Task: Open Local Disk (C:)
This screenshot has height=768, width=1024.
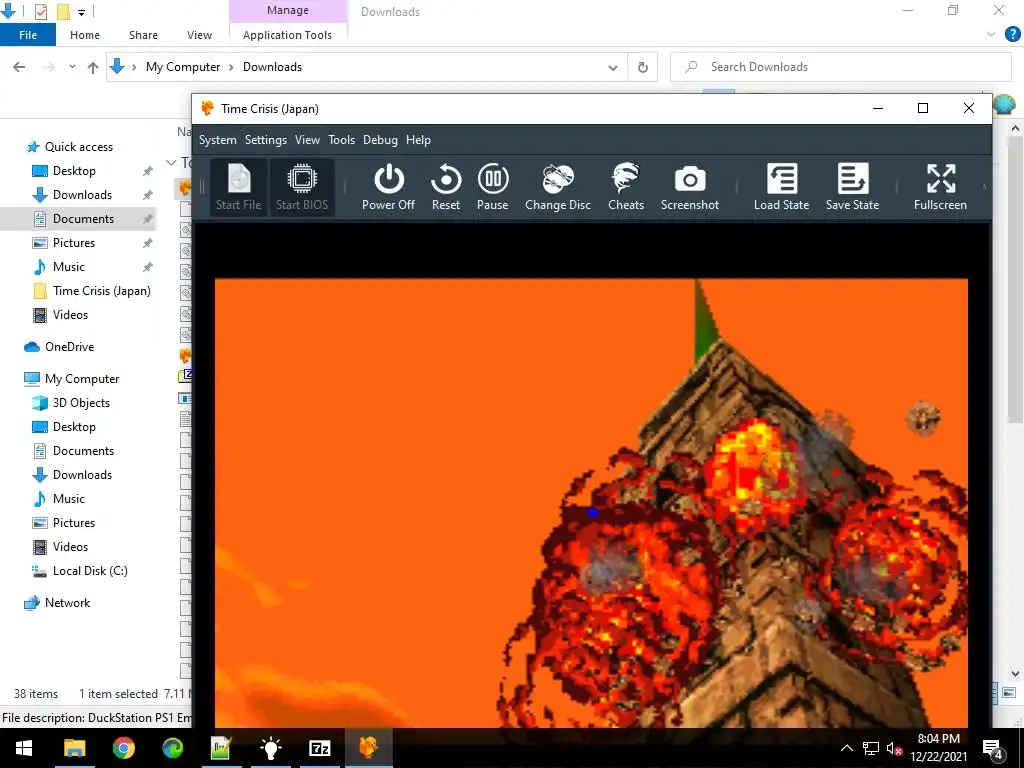Action: coord(90,571)
